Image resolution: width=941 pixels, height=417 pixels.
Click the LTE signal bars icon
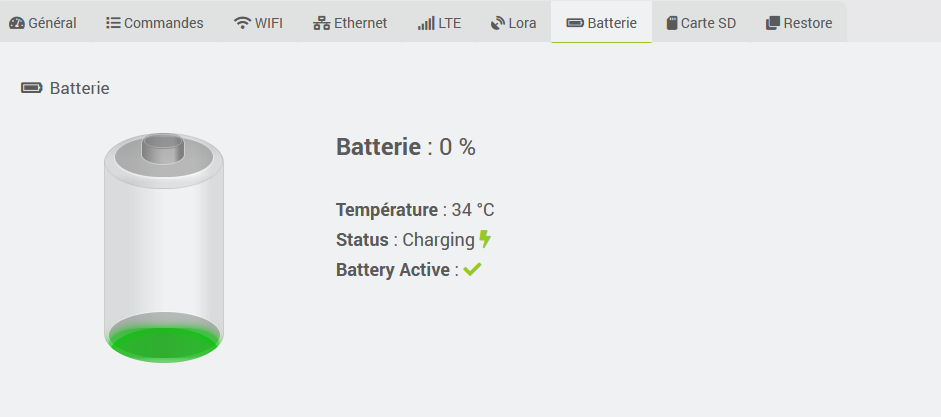click(x=426, y=23)
